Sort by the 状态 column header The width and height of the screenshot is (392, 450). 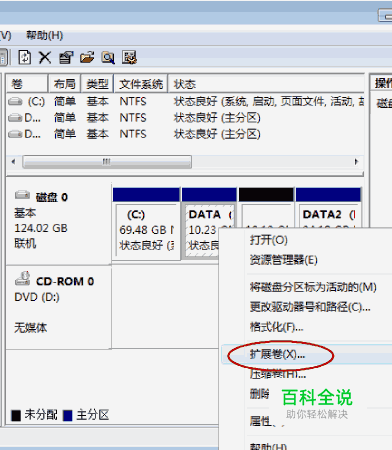(x=266, y=84)
